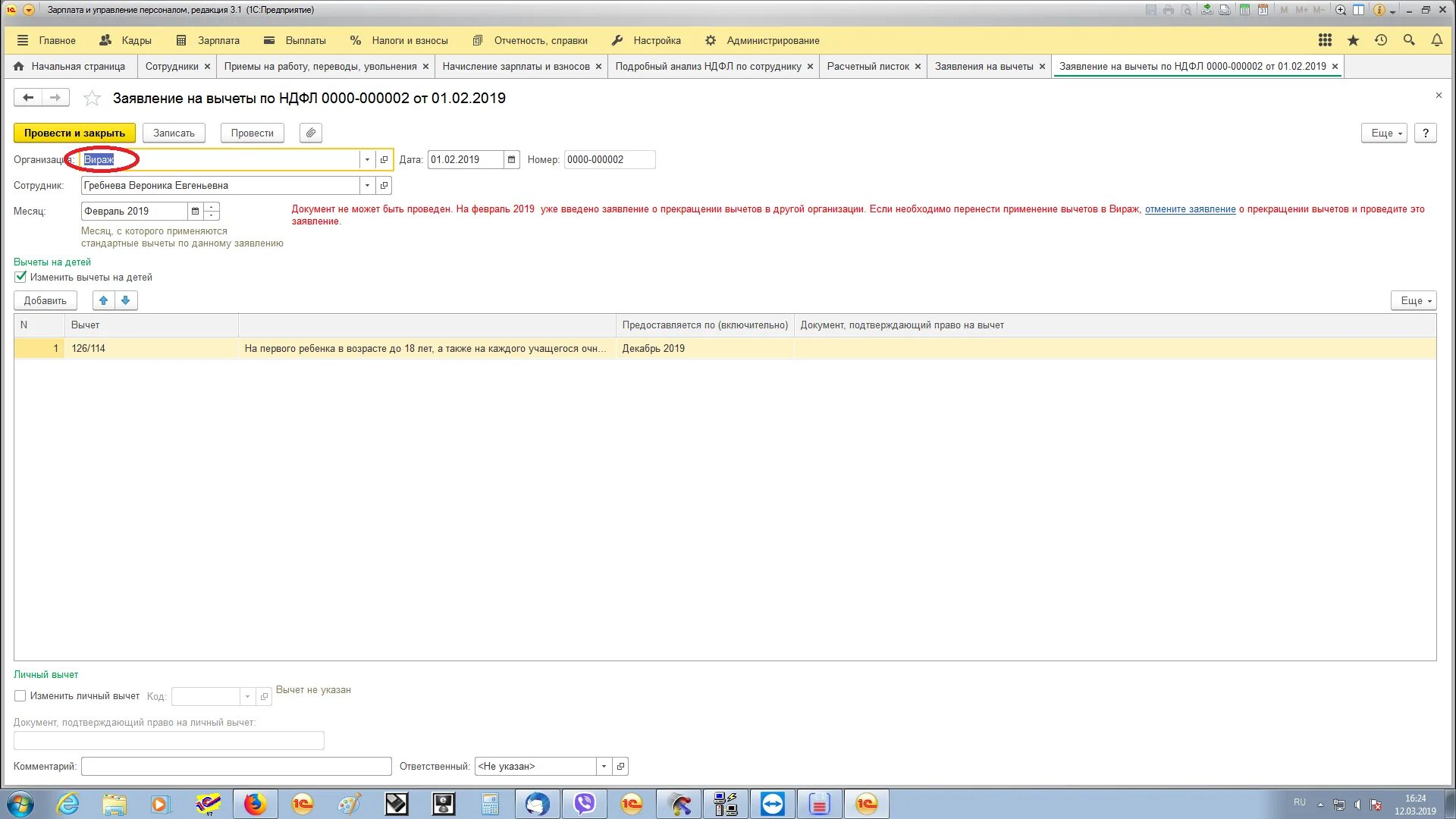Open Начальная страница home tab
The image size is (1456, 819).
pos(70,67)
